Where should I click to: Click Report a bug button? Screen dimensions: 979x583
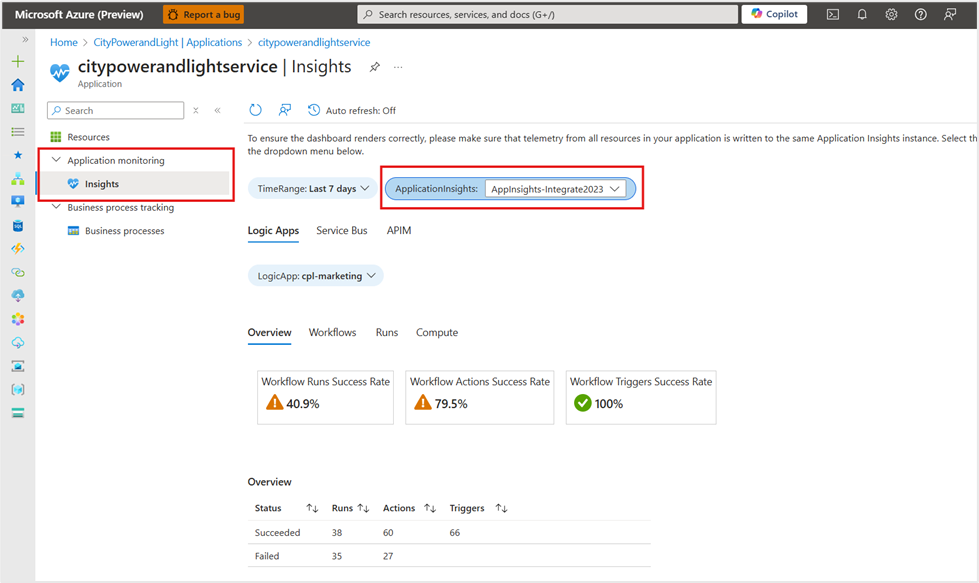204,14
